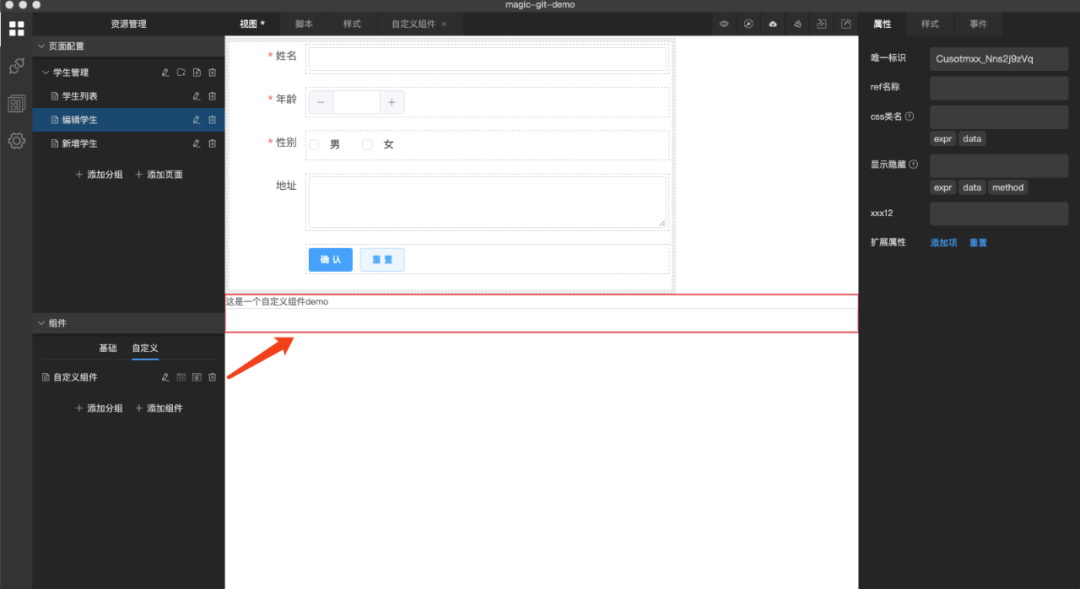Click add-folder icon for 学生管理 group
The width and height of the screenshot is (1080, 589).
tap(181, 72)
